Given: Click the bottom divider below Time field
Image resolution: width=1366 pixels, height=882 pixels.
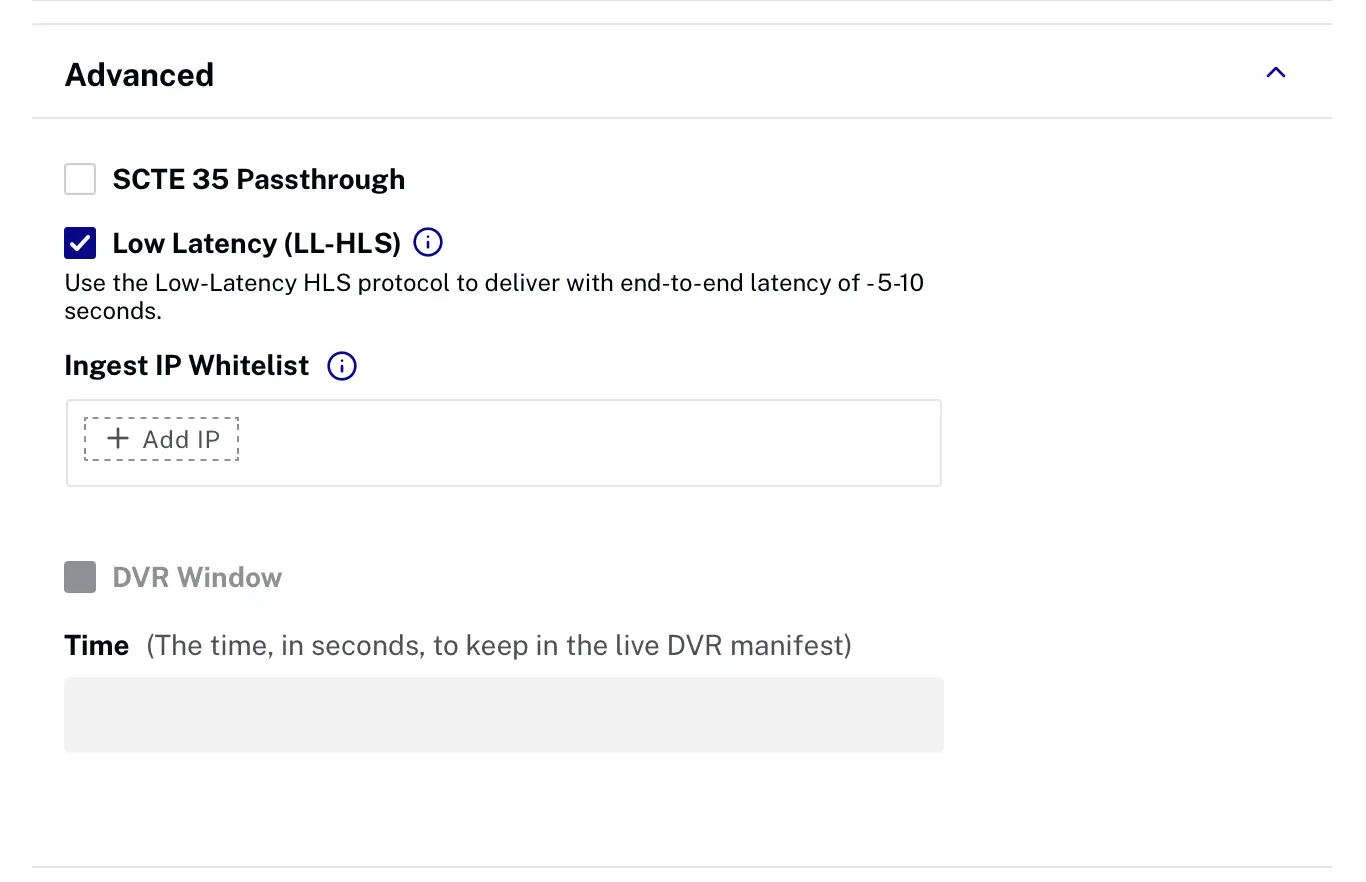Looking at the screenshot, I should click(x=682, y=866).
